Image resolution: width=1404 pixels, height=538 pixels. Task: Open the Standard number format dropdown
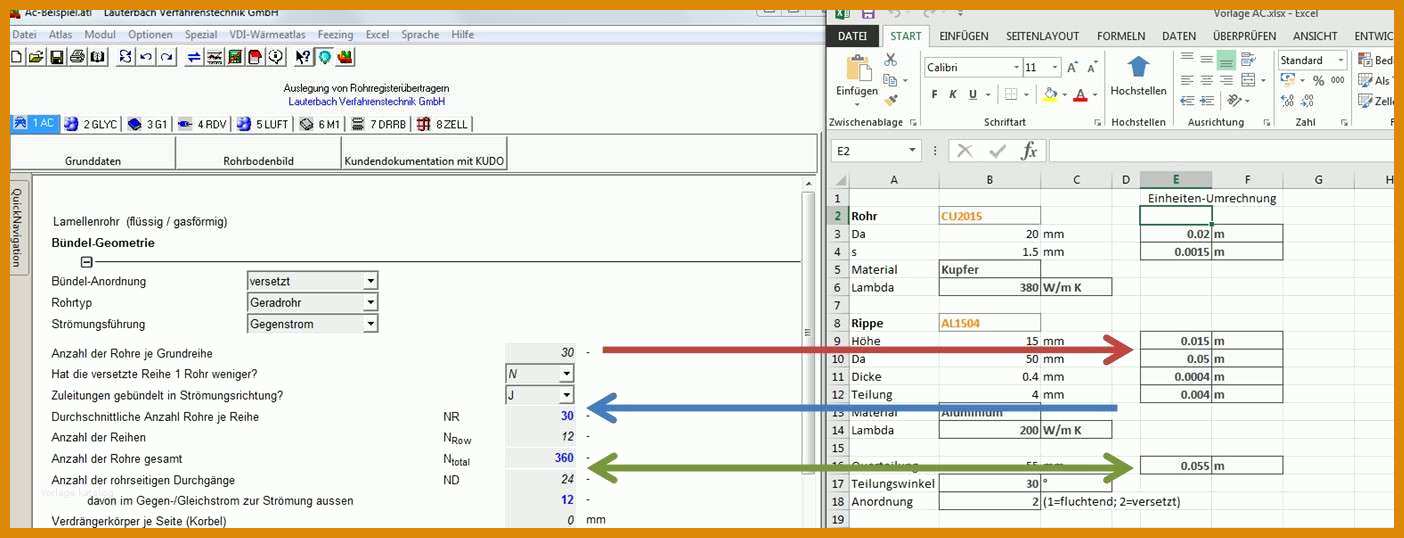pos(1341,60)
